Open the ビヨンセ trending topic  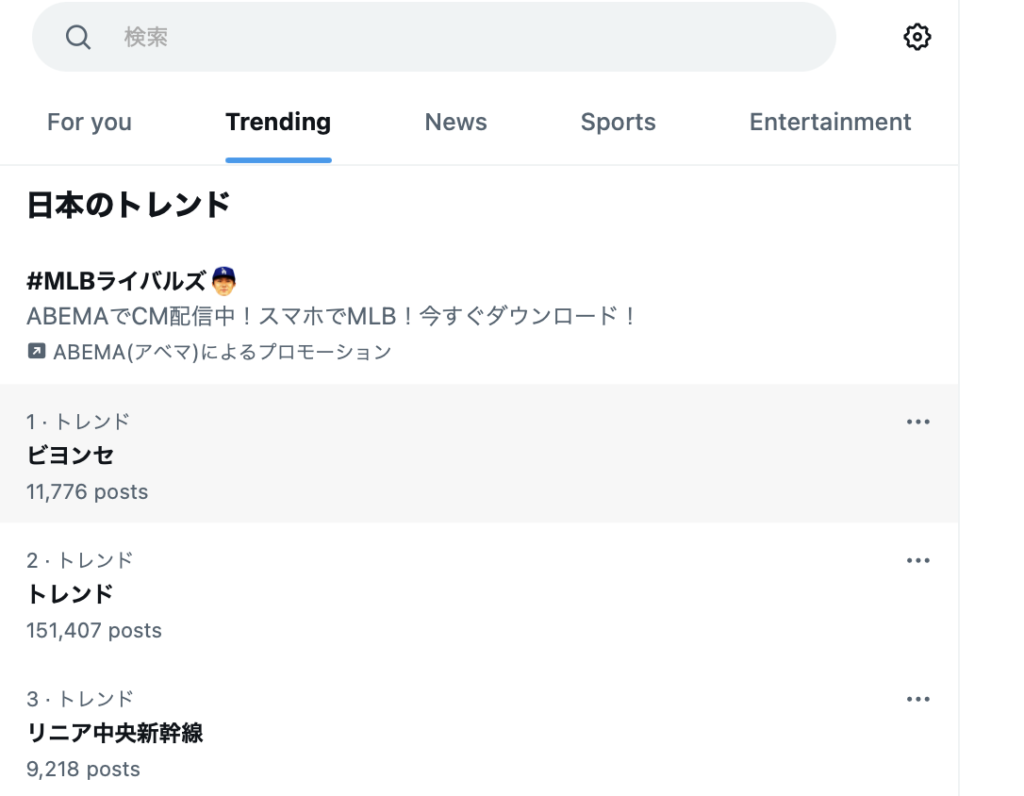click(70, 456)
